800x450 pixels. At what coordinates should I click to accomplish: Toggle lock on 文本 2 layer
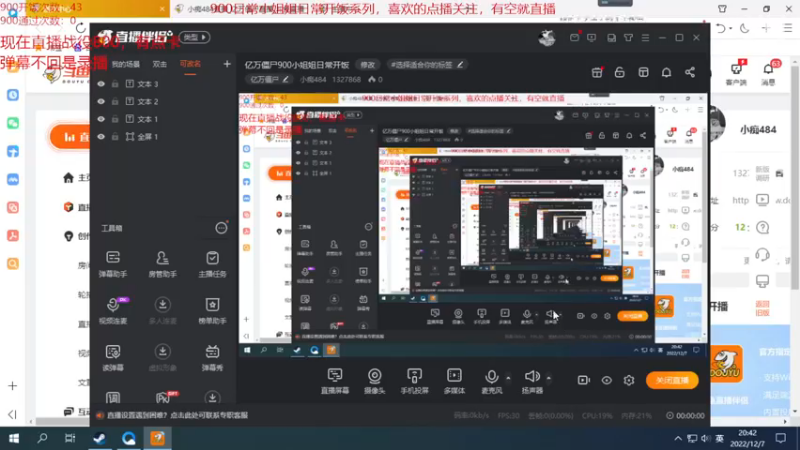click(x=115, y=102)
